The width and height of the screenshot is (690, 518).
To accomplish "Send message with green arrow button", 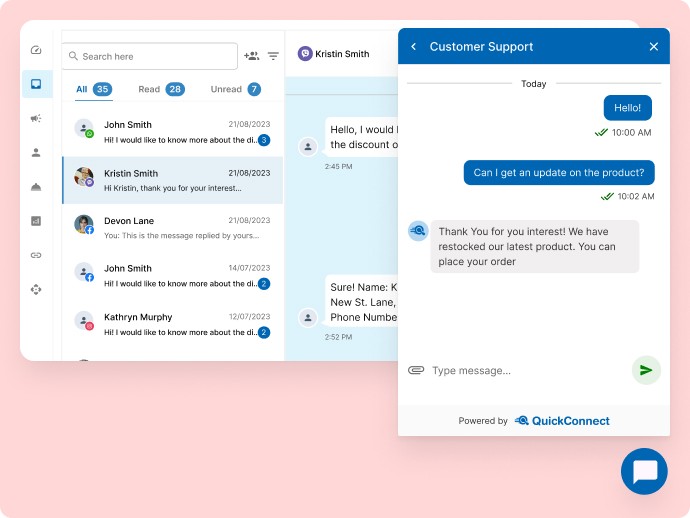I will point(646,370).
